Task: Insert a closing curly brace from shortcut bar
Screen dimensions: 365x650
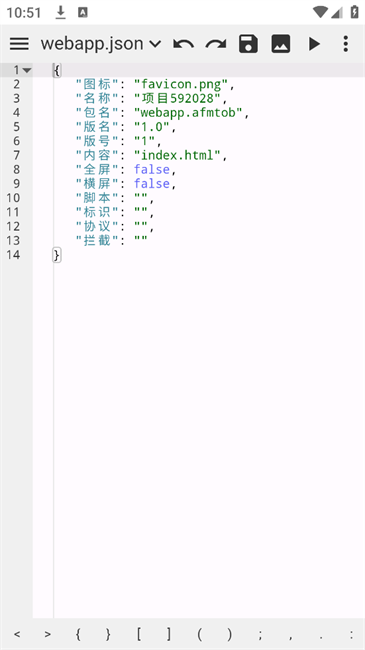Action: coord(108,634)
